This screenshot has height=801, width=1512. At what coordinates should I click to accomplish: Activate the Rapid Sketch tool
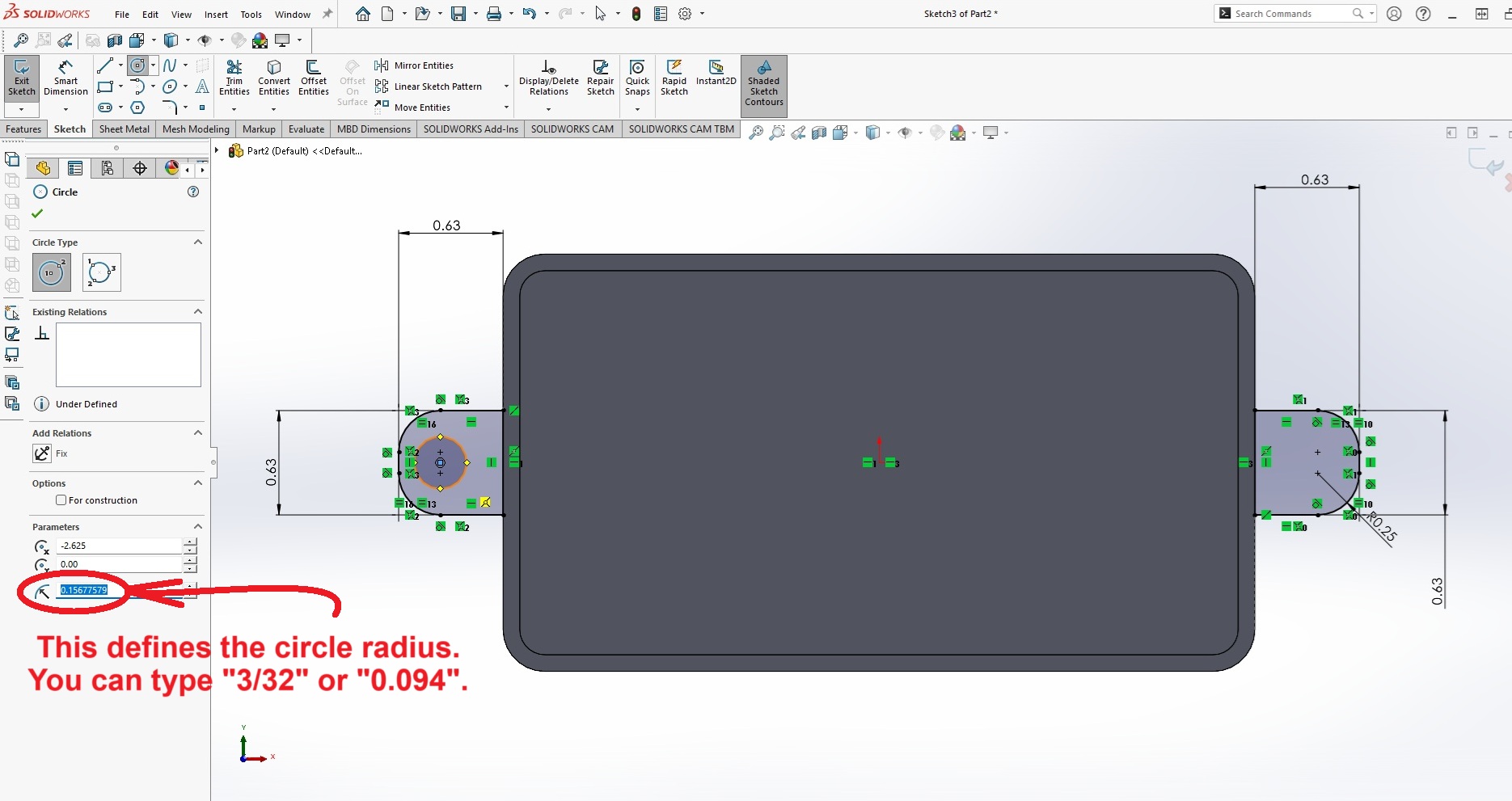pos(674,78)
